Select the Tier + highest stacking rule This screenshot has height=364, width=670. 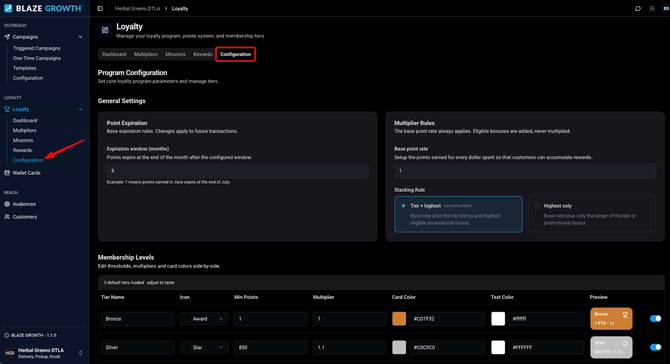tap(458, 214)
